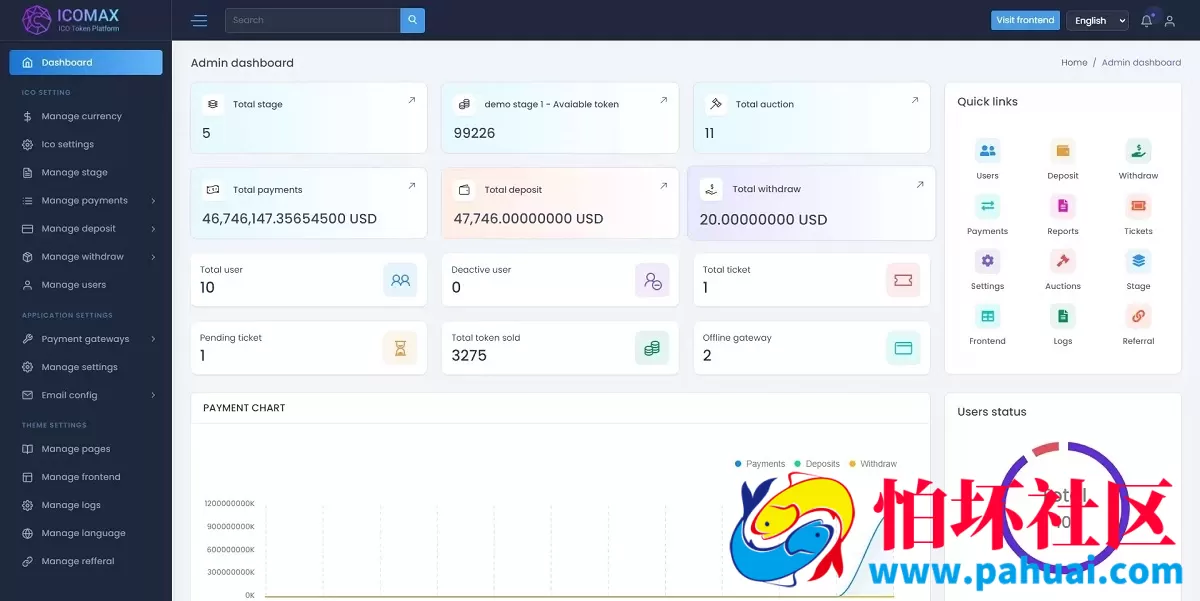Viewport: 1200px width, 601px height.
Task: Click the Quick links heading
Action: coord(987,101)
